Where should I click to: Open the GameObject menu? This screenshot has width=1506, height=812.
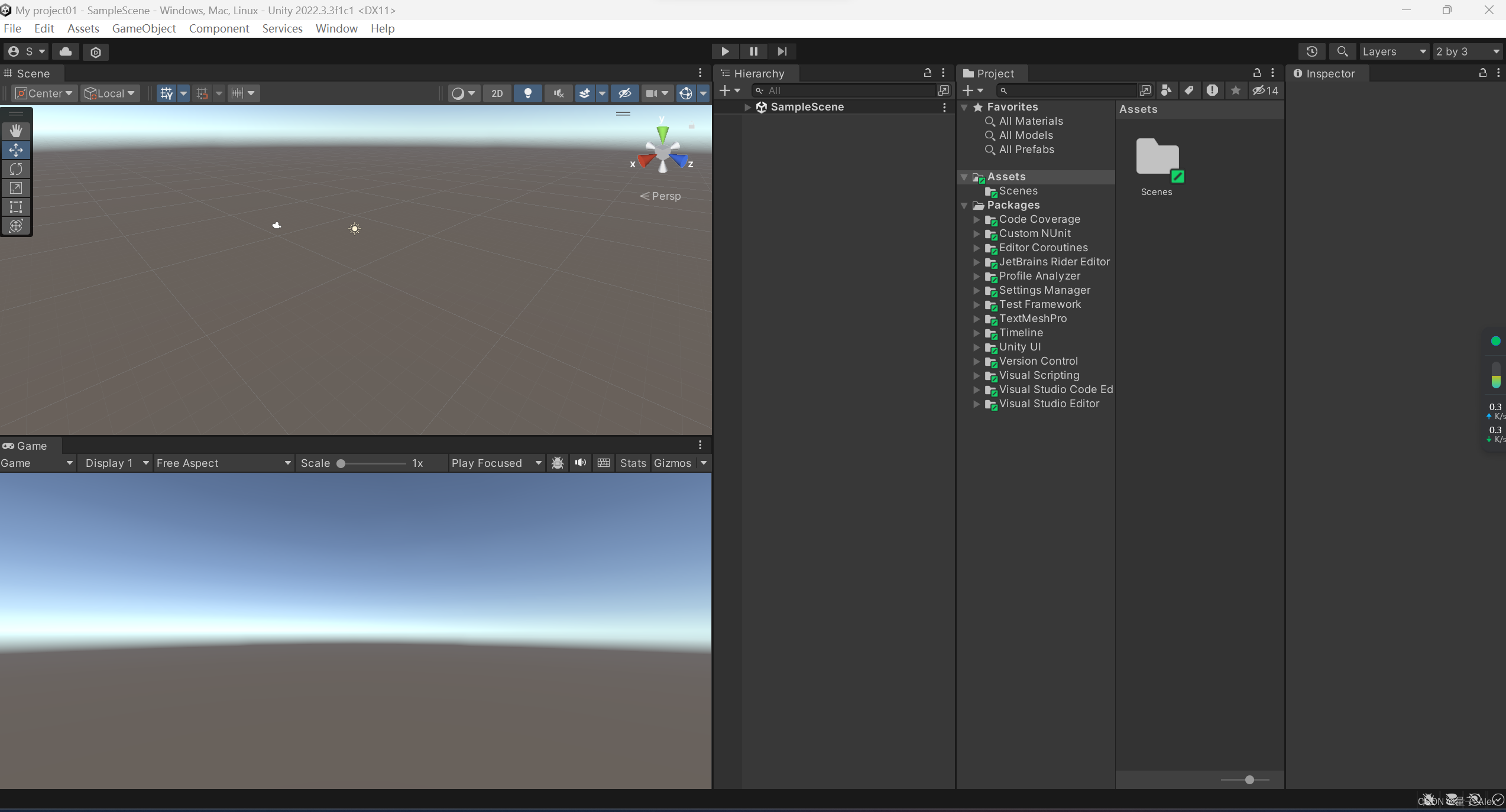[144, 28]
